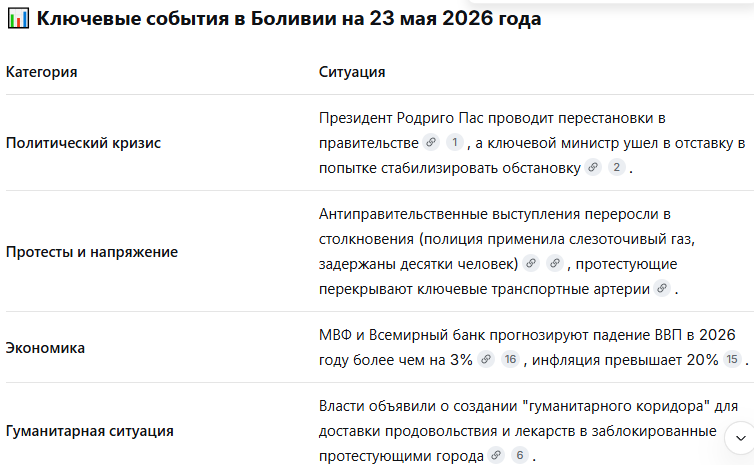754x465 pixels.
Task: Select the 'Экономика' row label
Action: [x=45, y=348]
